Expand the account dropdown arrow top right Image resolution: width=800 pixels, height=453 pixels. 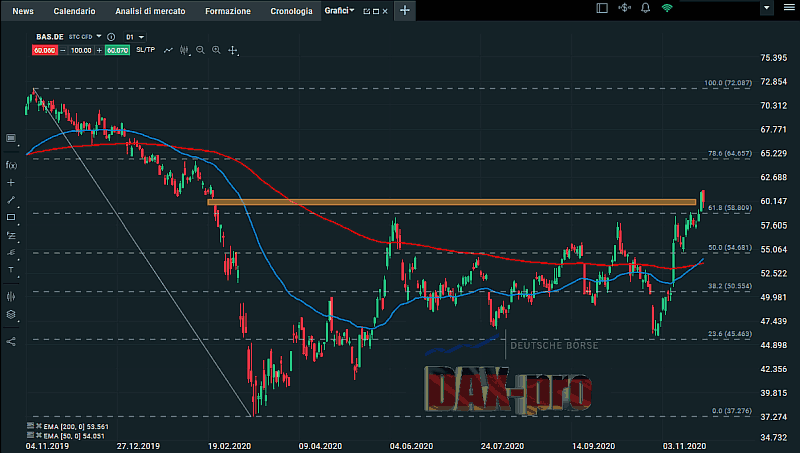(x=766, y=8)
